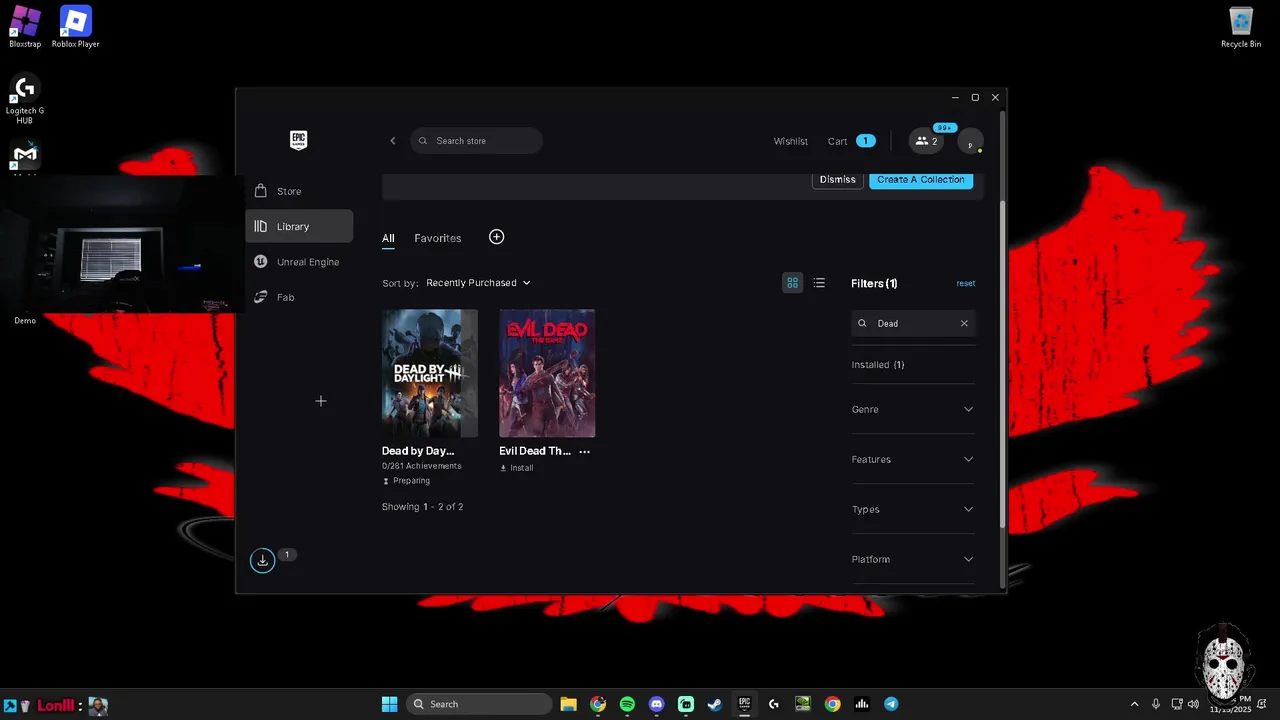Open the Recycle Bin

pos(1241,27)
